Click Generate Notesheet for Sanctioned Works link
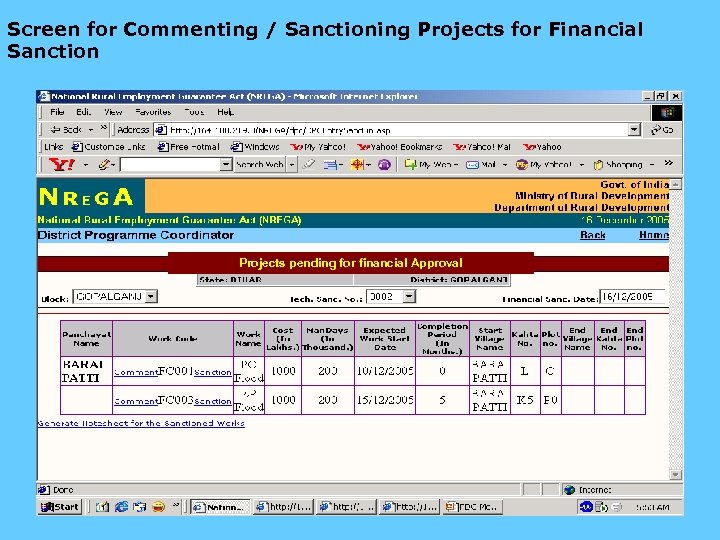This screenshot has width=720, height=540. pos(141,423)
